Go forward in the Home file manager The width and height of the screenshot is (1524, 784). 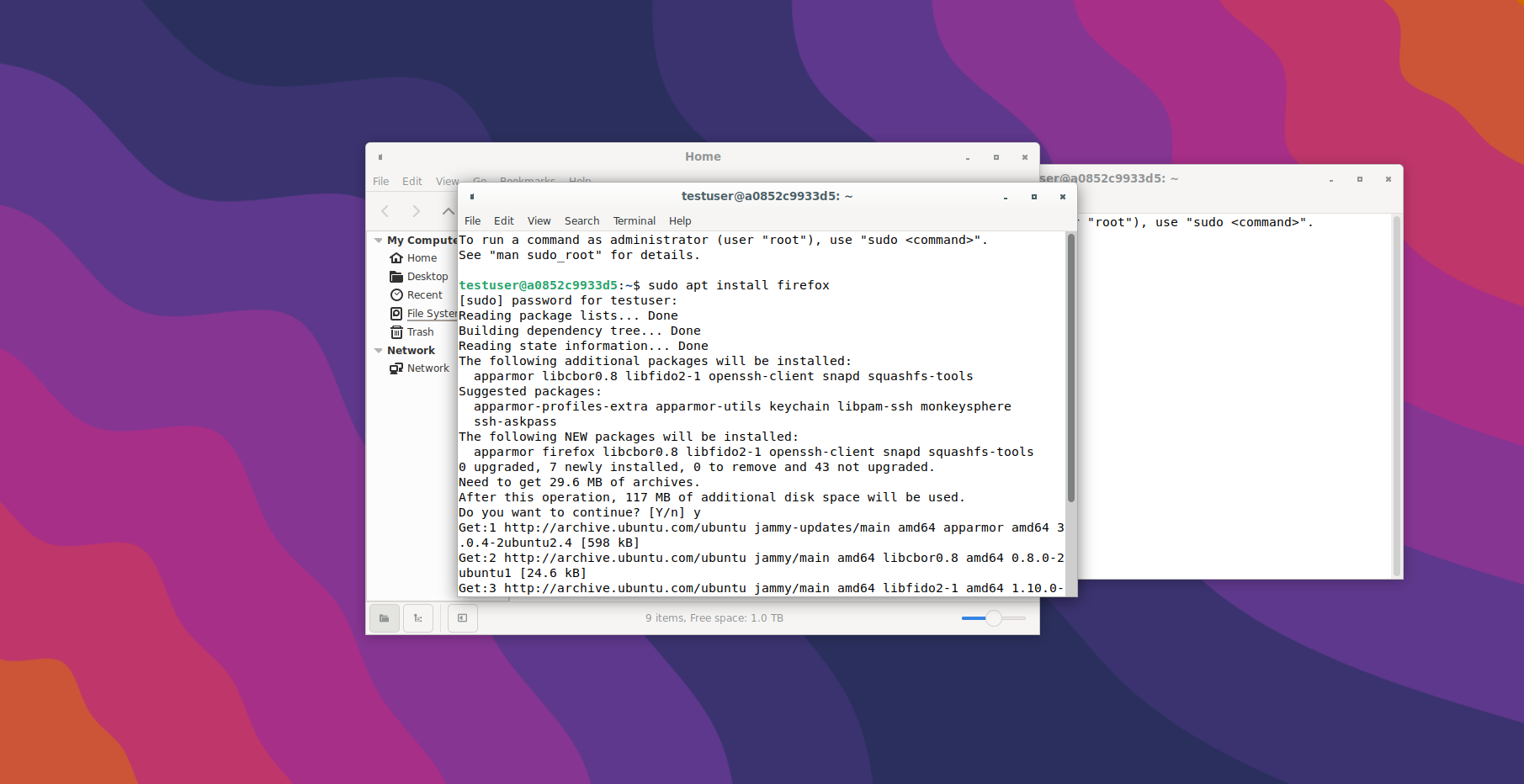(x=416, y=211)
